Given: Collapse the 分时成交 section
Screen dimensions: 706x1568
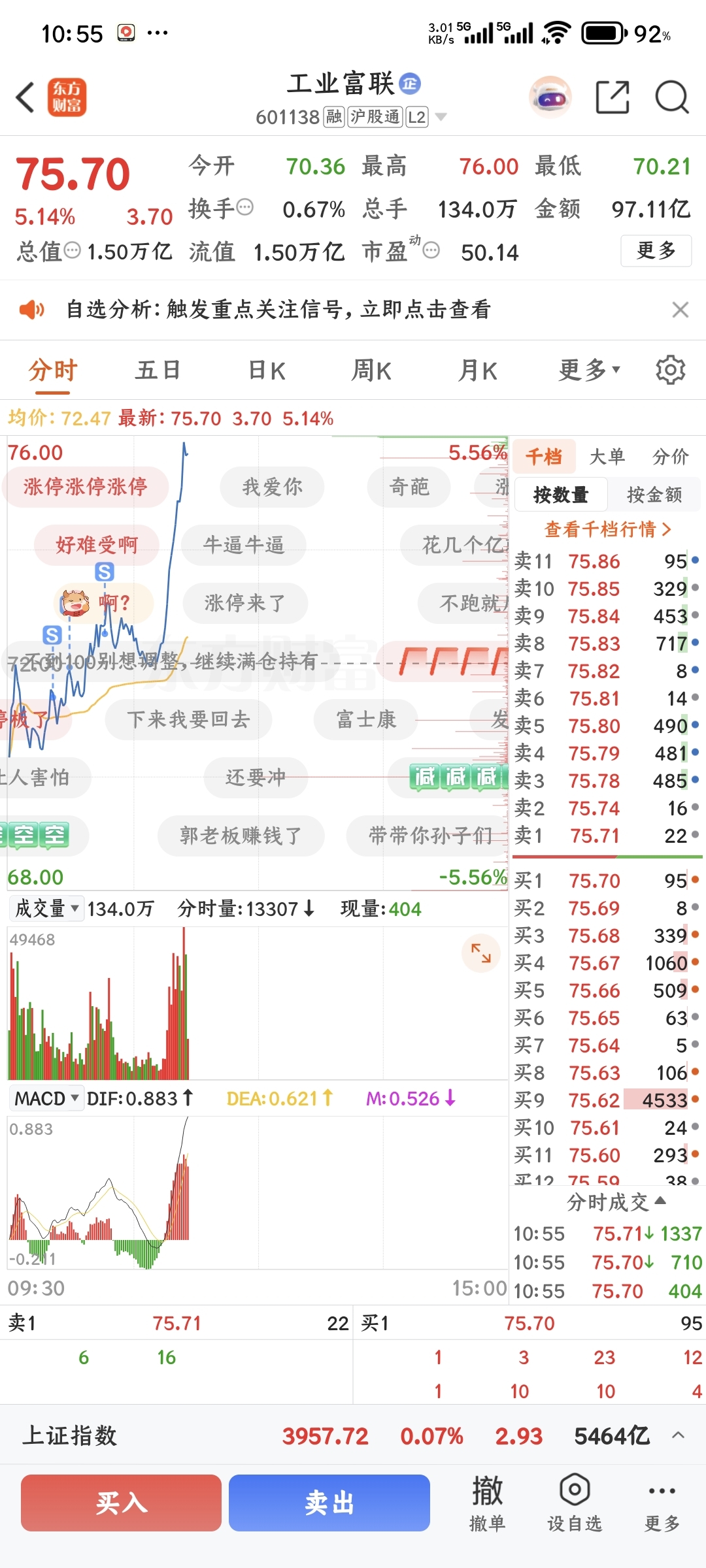Looking at the screenshot, I should point(616,1201).
